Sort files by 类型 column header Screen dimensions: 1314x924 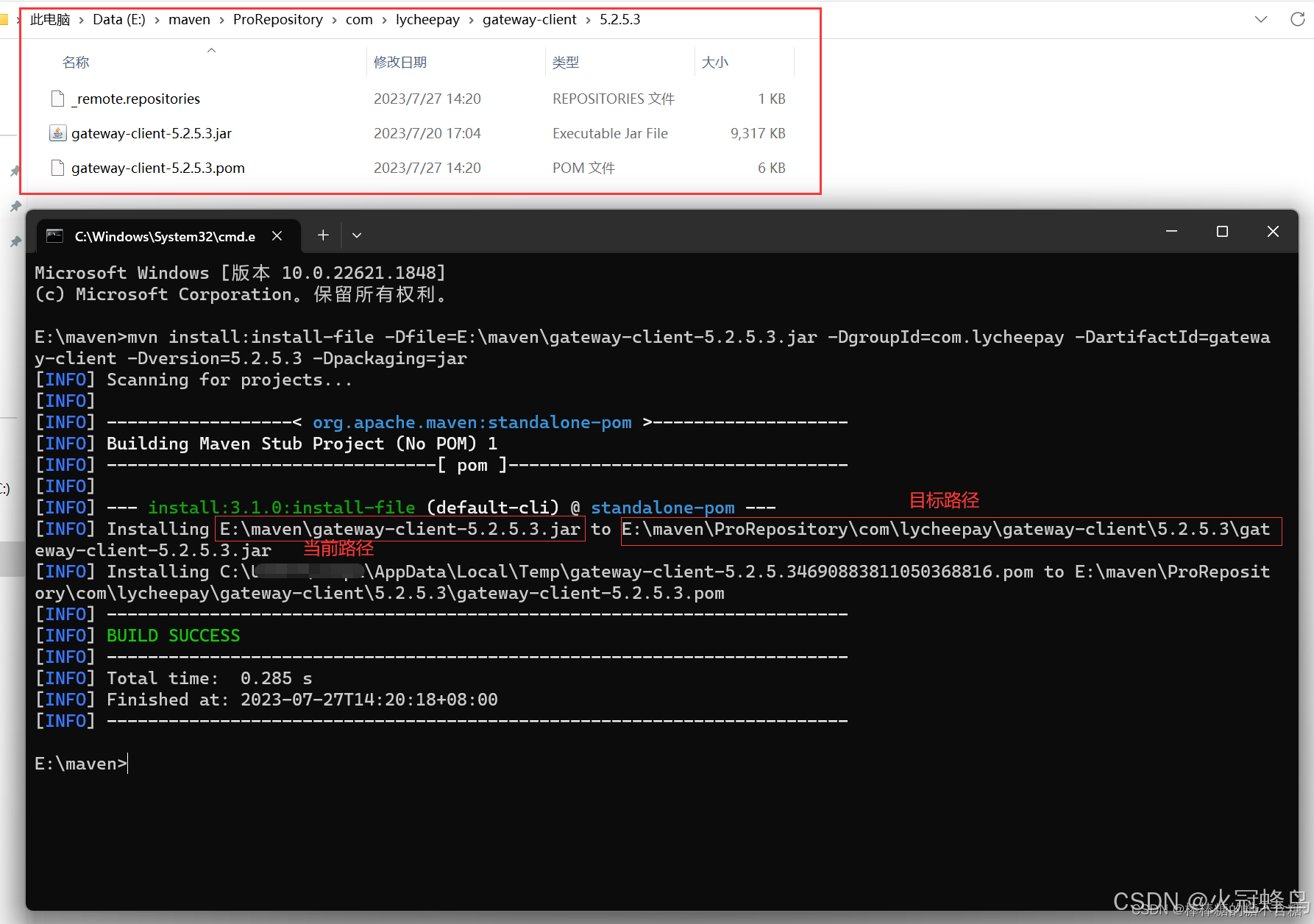(x=566, y=63)
